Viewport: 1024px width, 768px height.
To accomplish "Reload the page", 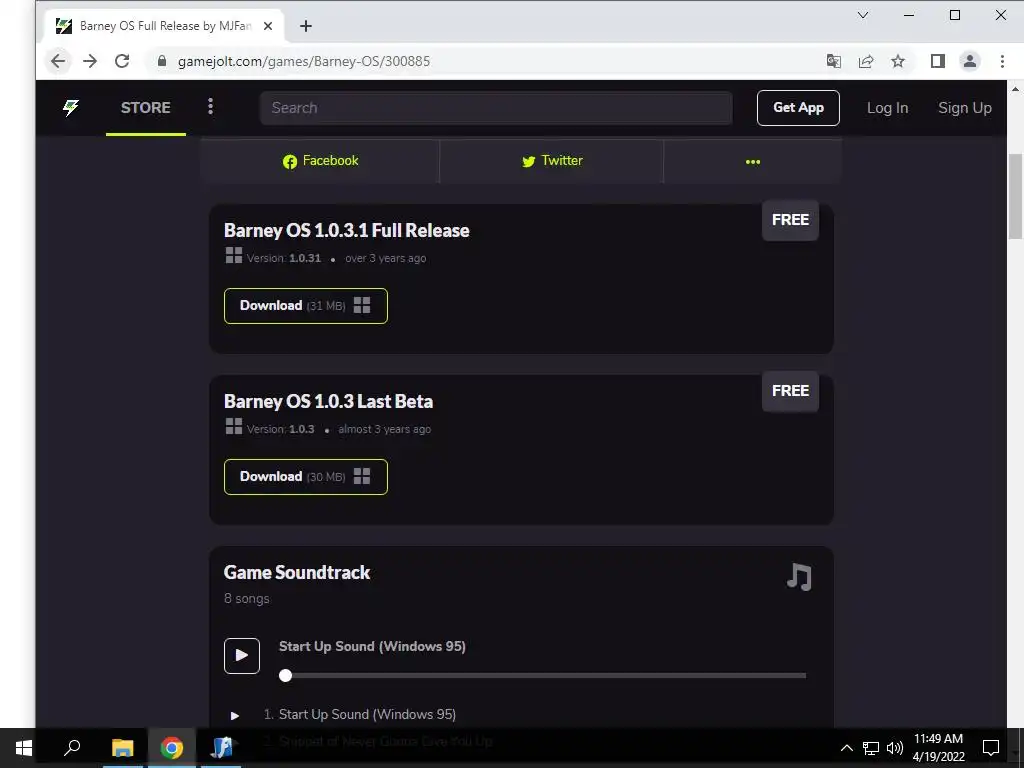I will click(x=122, y=61).
